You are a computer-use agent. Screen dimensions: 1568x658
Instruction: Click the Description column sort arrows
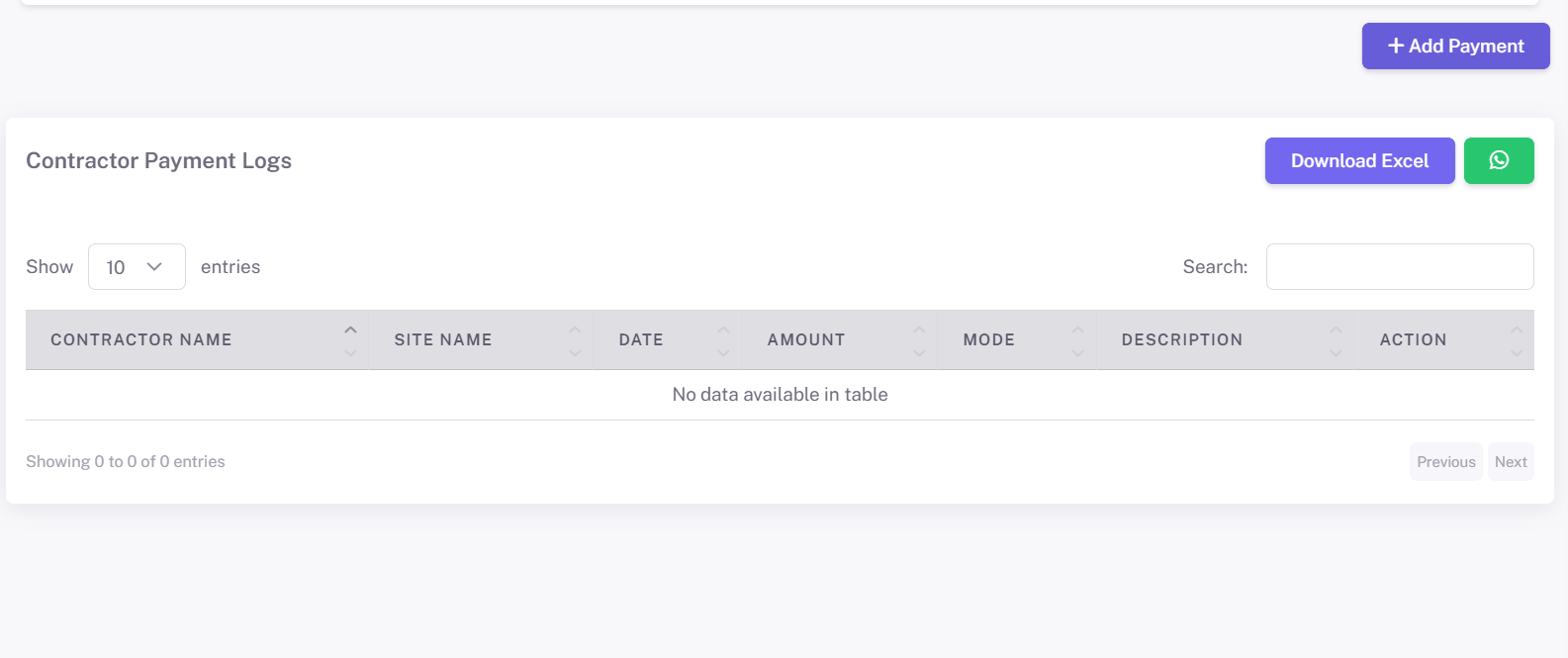[x=1336, y=340]
